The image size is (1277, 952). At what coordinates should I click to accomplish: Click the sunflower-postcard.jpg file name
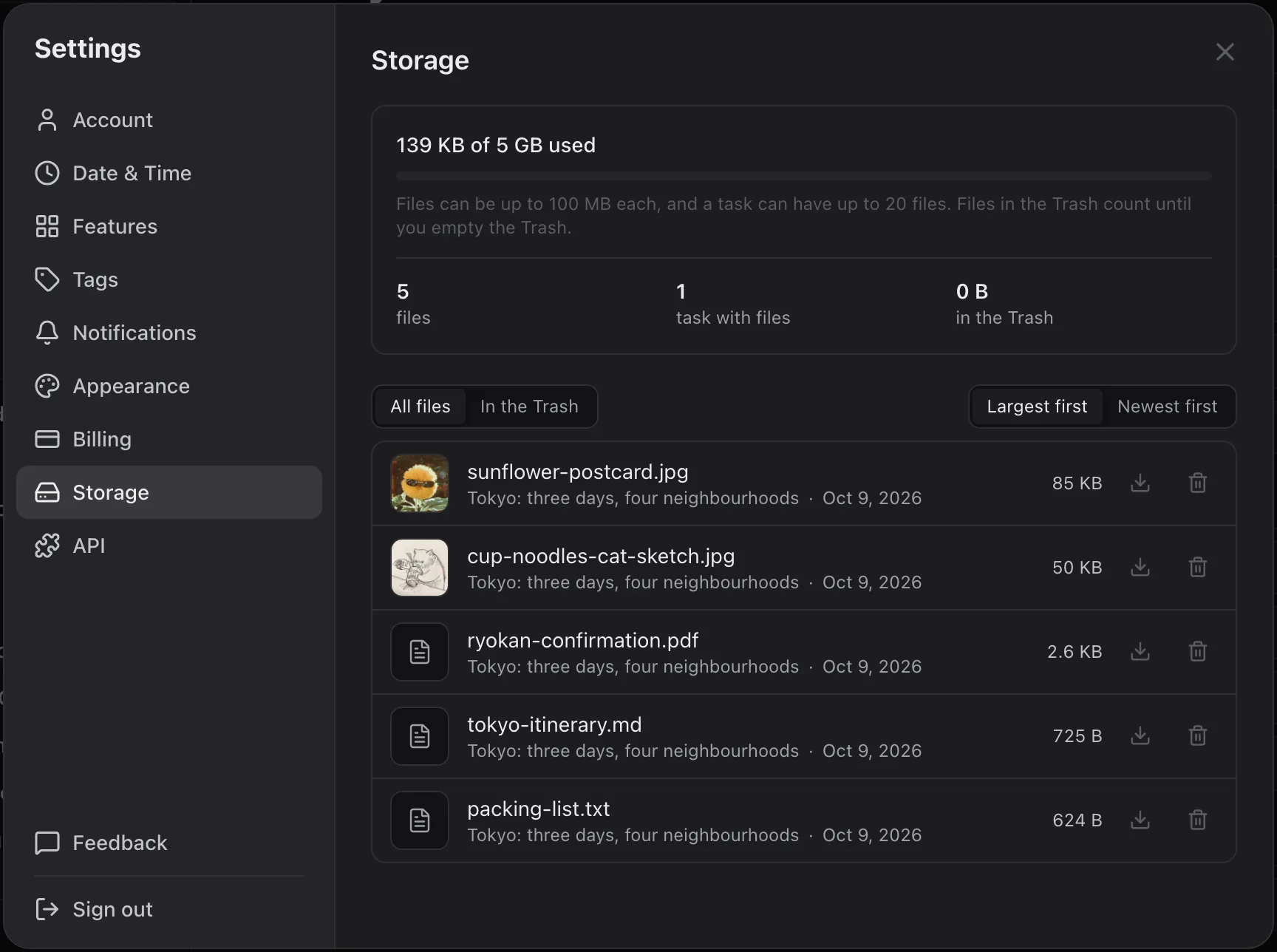click(578, 472)
